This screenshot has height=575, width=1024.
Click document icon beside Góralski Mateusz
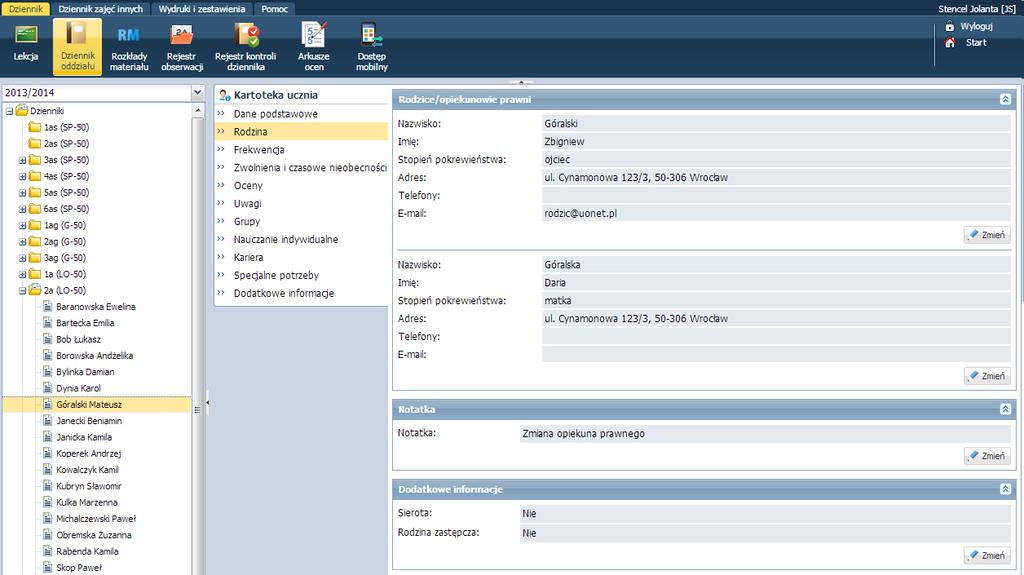coord(48,404)
